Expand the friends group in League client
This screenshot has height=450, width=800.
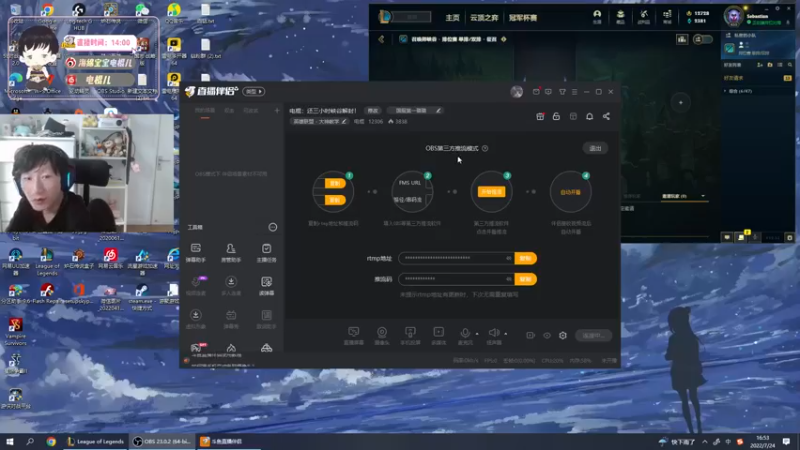pos(725,91)
